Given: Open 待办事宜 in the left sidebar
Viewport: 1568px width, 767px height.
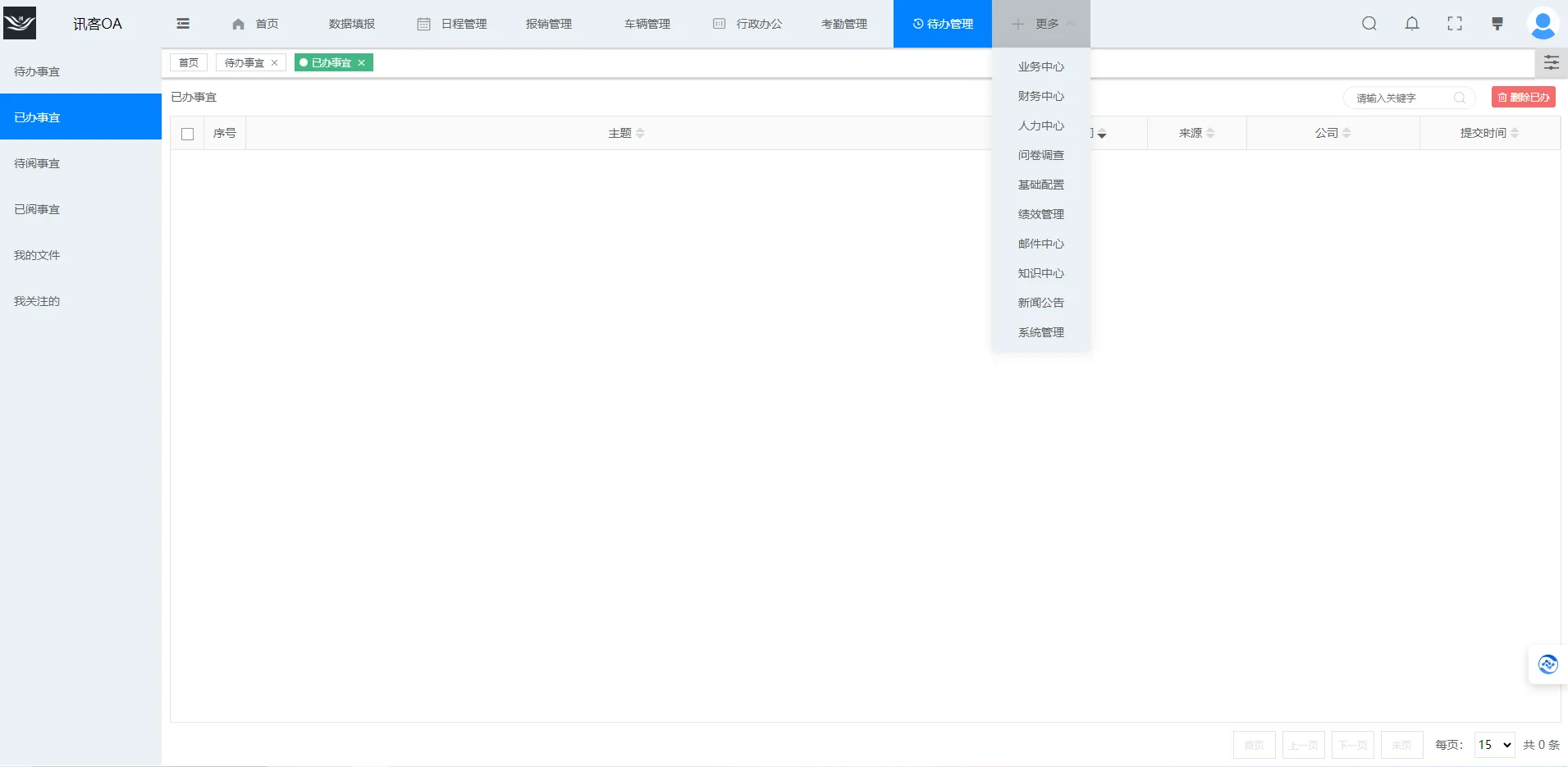Looking at the screenshot, I should click(x=80, y=71).
